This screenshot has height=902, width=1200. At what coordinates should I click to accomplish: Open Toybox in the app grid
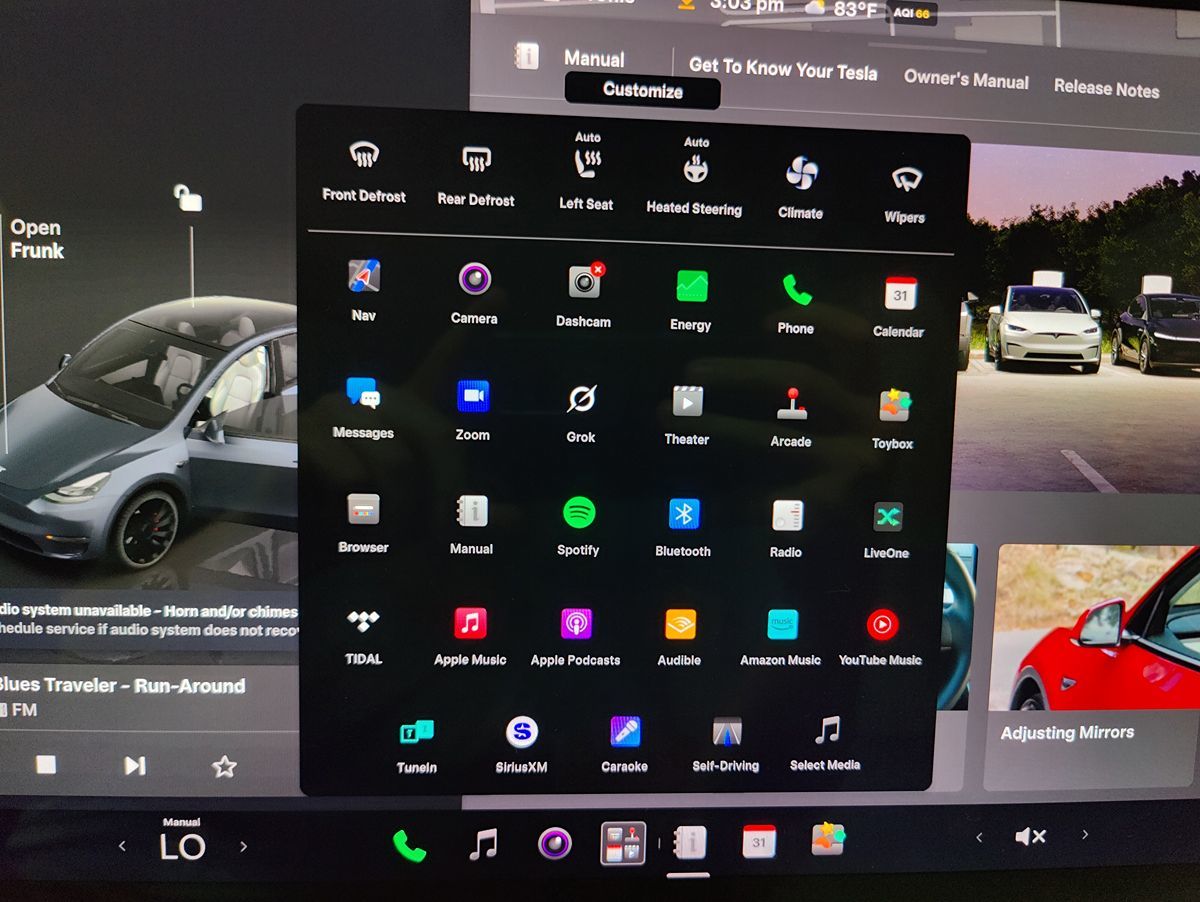point(893,419)
